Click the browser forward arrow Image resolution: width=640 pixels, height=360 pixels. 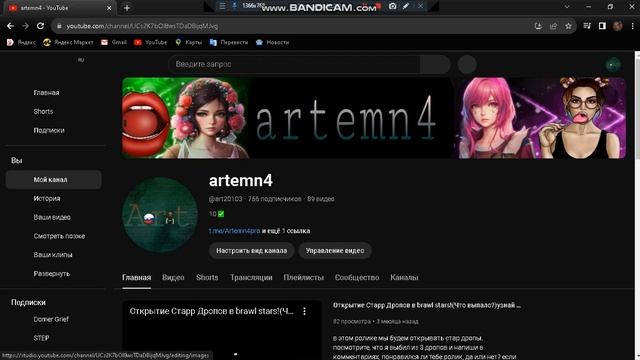[x=25, y=26]
